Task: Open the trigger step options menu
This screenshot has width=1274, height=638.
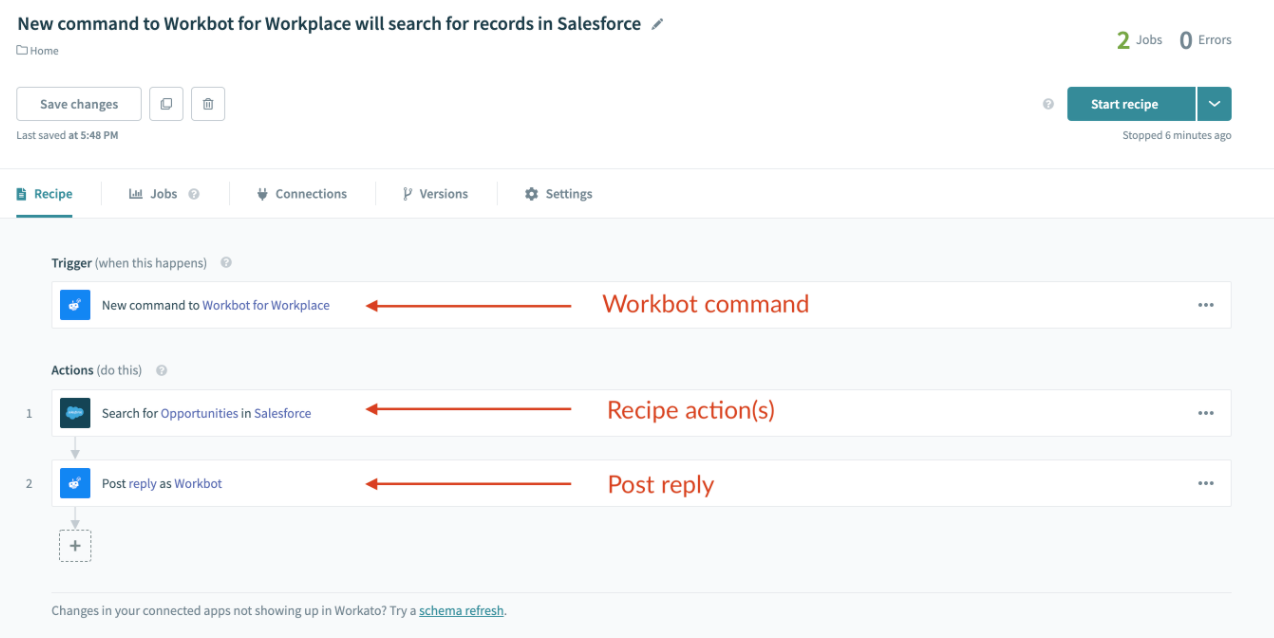Action: 1206,304
